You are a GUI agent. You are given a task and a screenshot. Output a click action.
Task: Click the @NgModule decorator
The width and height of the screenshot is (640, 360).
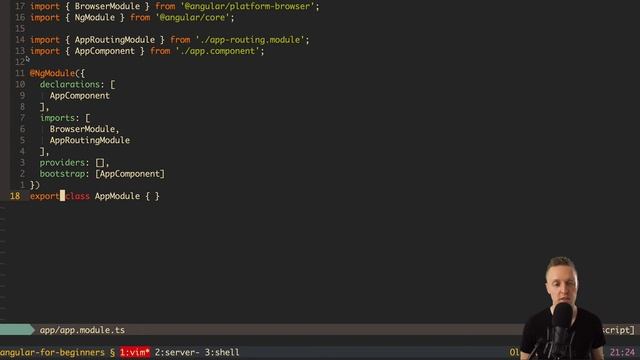pos(53,73)
